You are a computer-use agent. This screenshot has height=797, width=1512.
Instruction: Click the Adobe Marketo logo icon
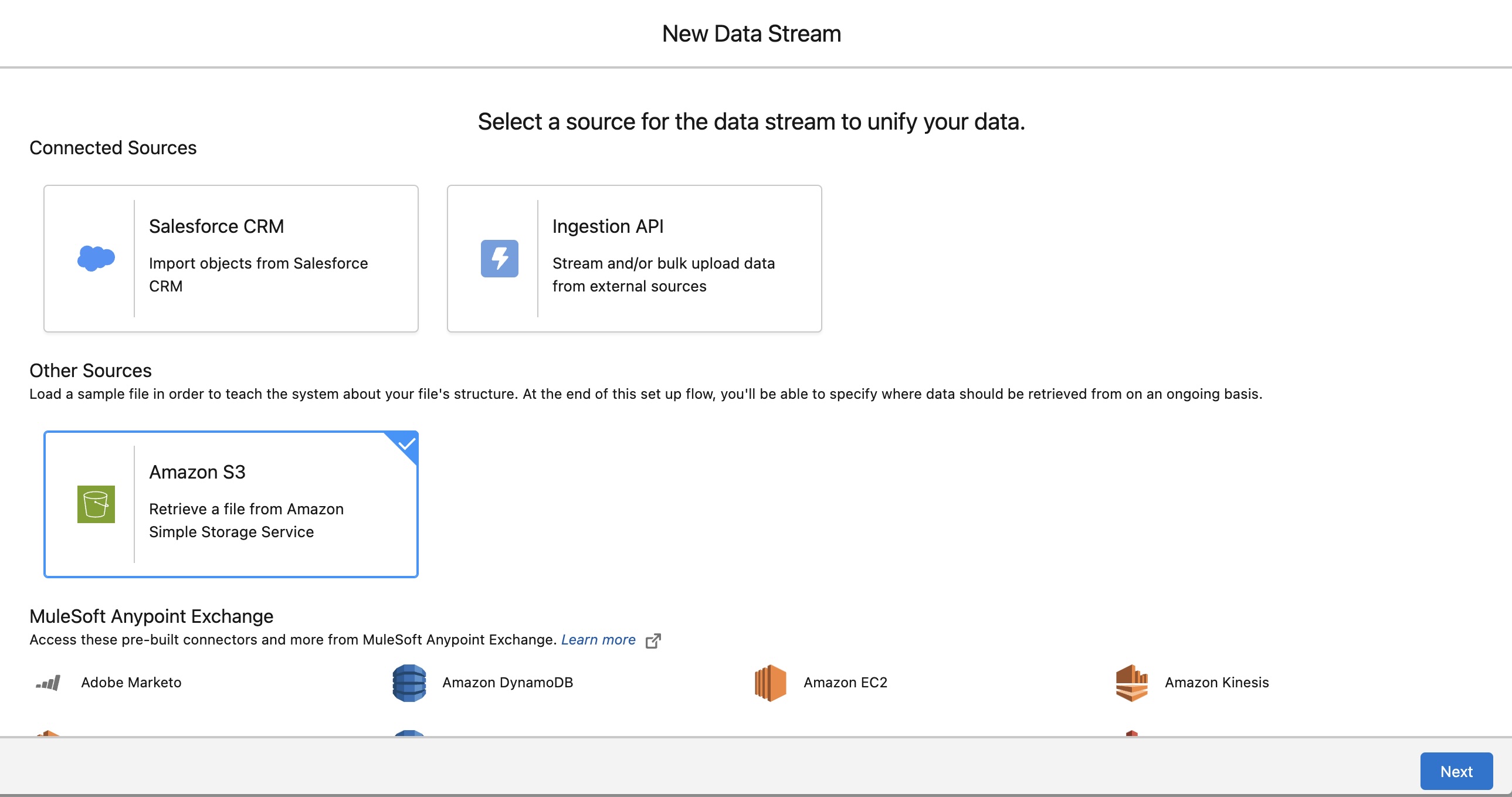48,683
